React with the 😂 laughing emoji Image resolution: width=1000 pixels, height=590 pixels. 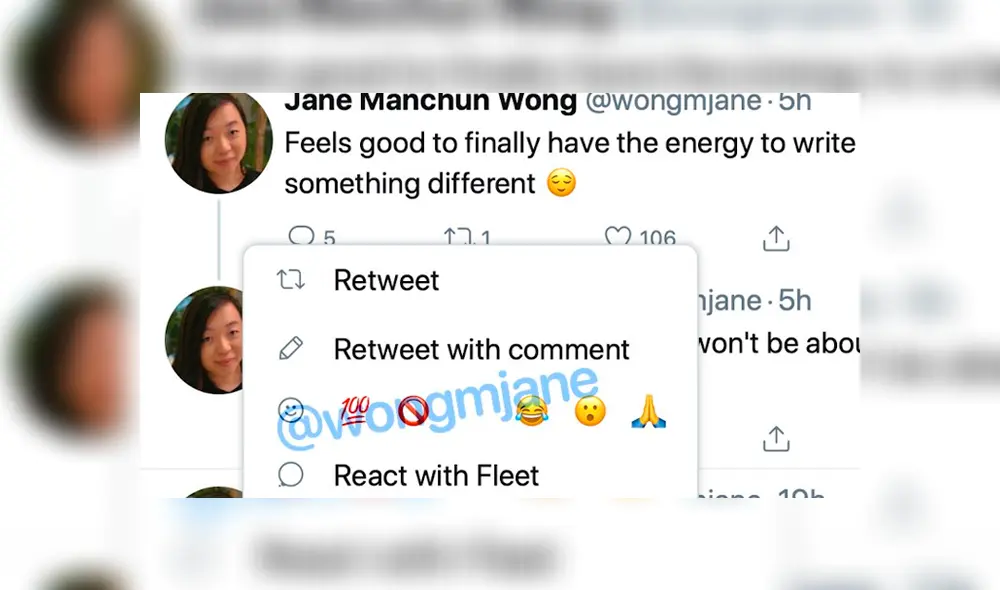(x=531, y=408)
